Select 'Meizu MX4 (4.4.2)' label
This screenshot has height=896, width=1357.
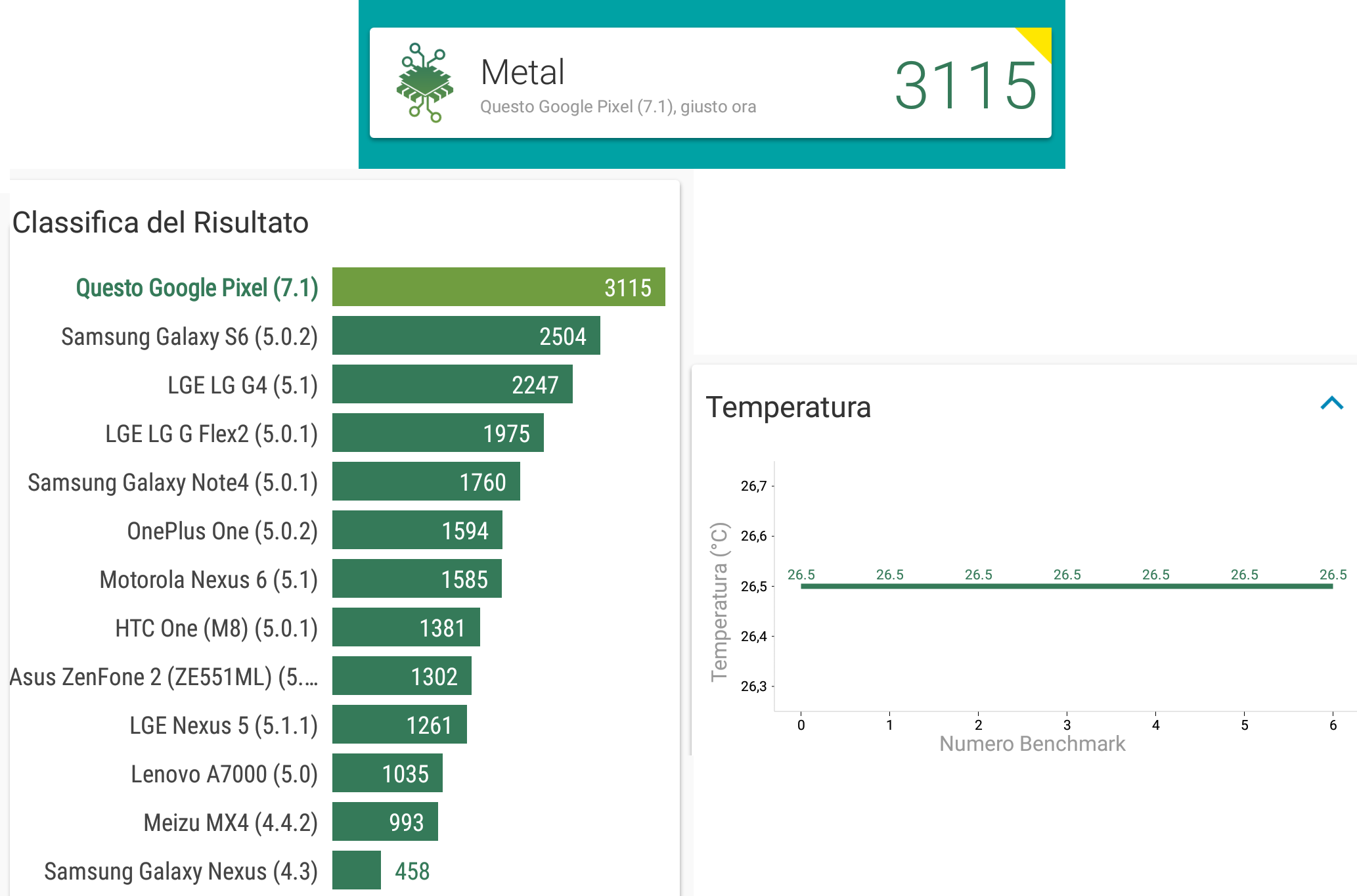pos(231,822)
